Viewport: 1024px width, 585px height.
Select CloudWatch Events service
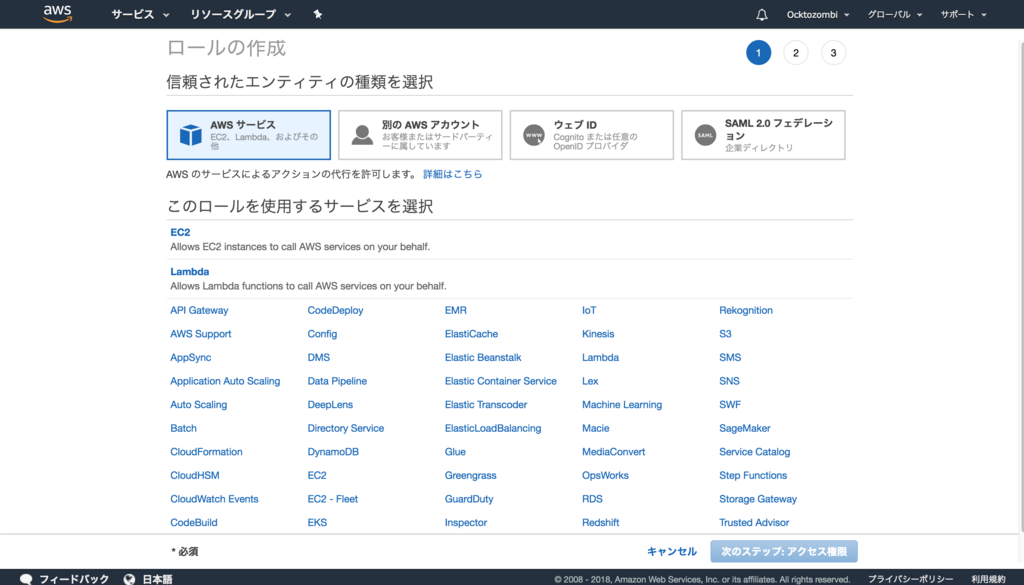(214, 499)
